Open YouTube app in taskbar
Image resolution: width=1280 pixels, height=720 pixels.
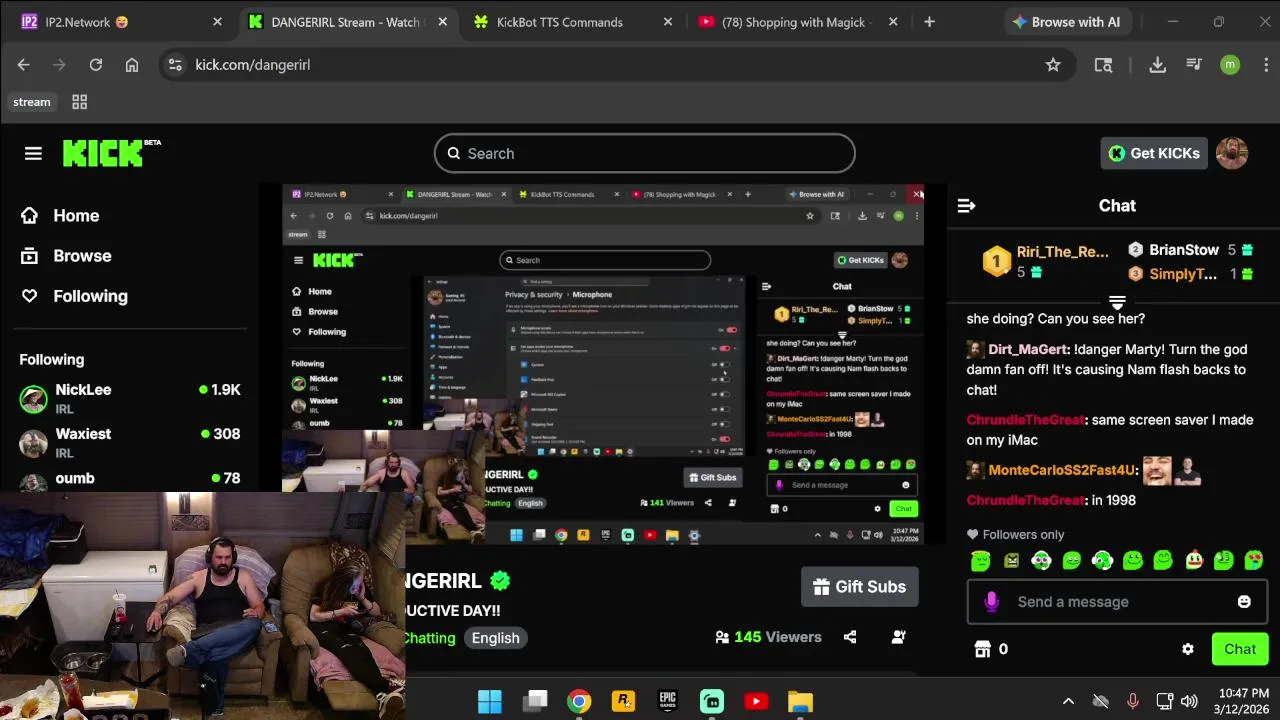tap(756, 701)
